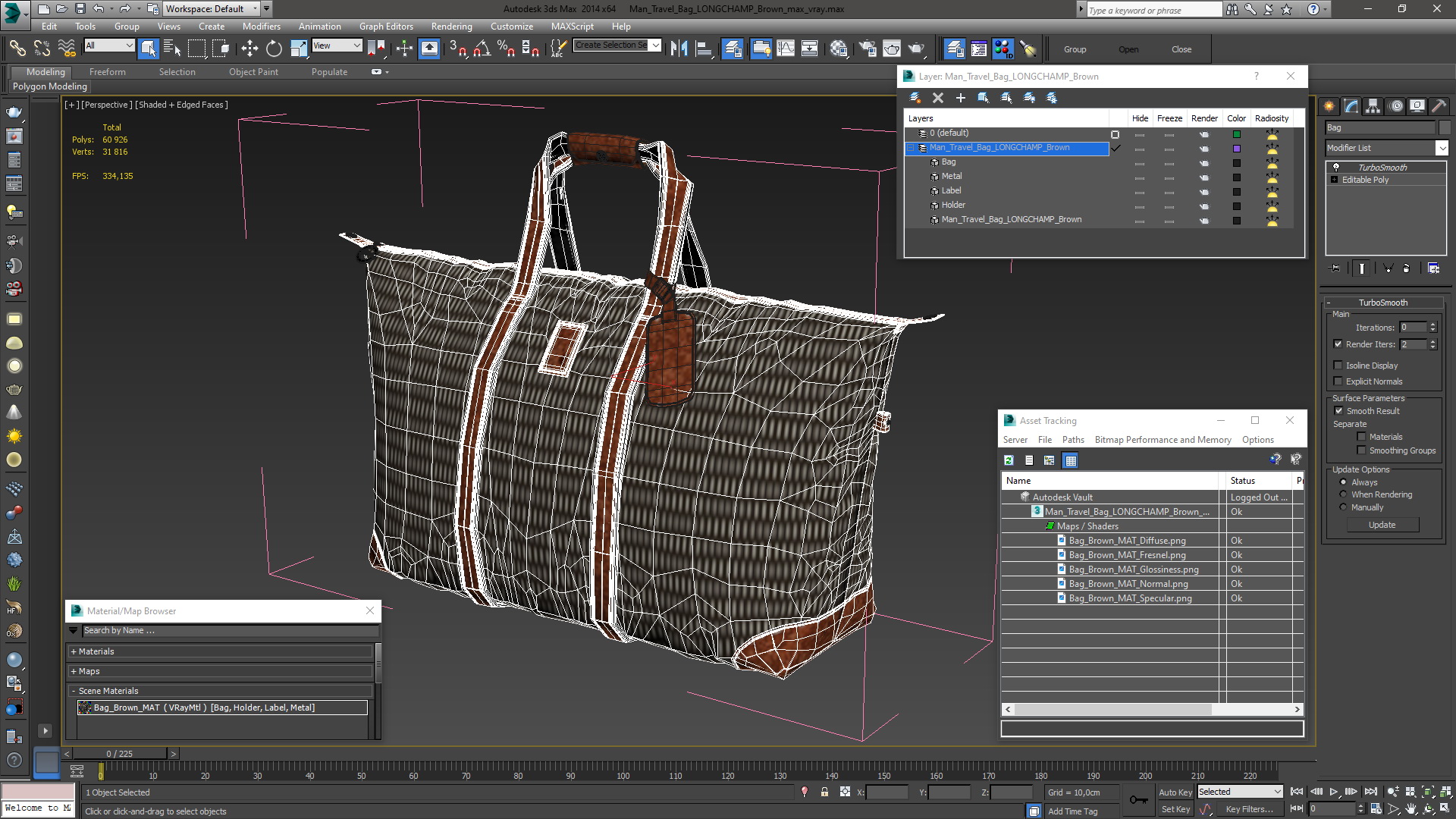Open the Curve Editor from toolbar

[x=786, y=49]
